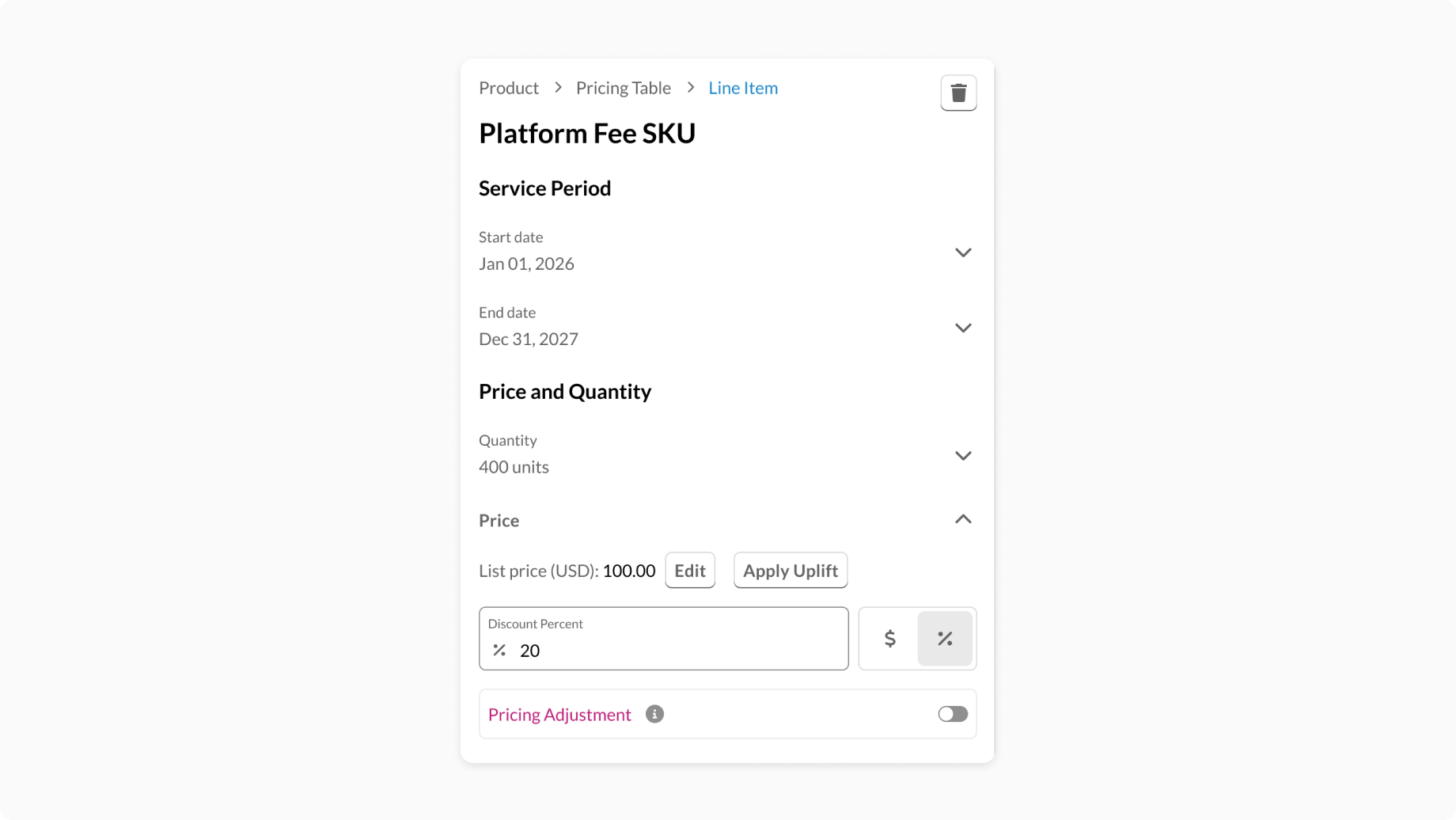Click the 400 units quantity value
The image size is (1456, 820).
tap(514, 467)
